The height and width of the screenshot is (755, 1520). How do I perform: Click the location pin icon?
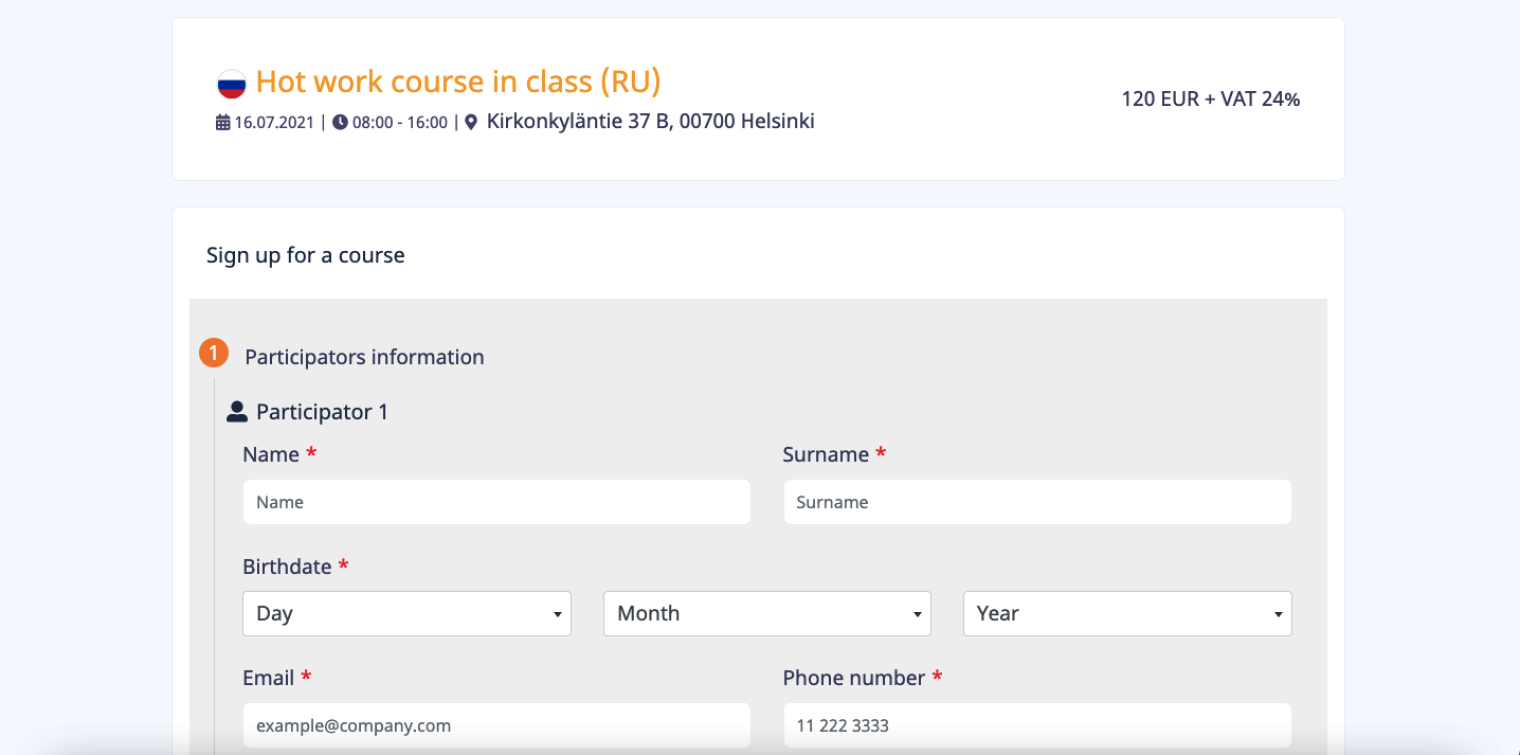click(x=471, y=123)
